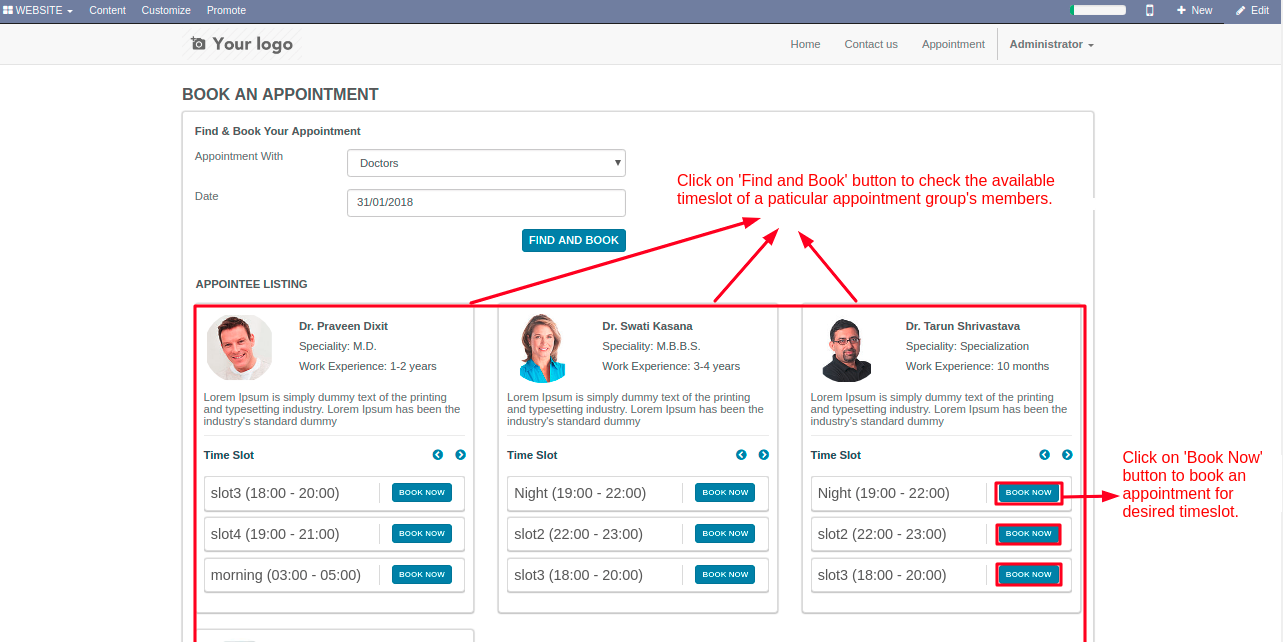Open the WEBSITE apps grid menu
1283x642 pixels.
[38, 10]
